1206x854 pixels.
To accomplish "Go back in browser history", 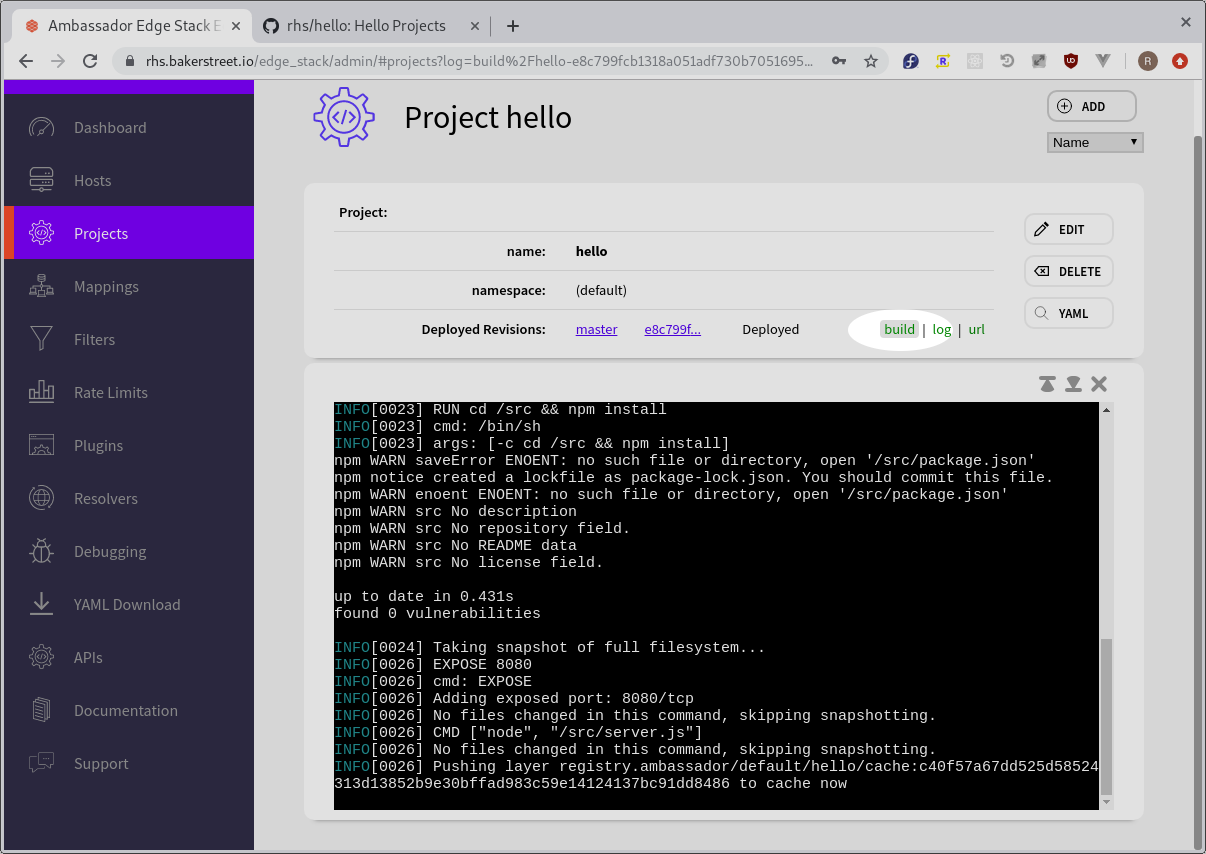I will pos(26,61).
